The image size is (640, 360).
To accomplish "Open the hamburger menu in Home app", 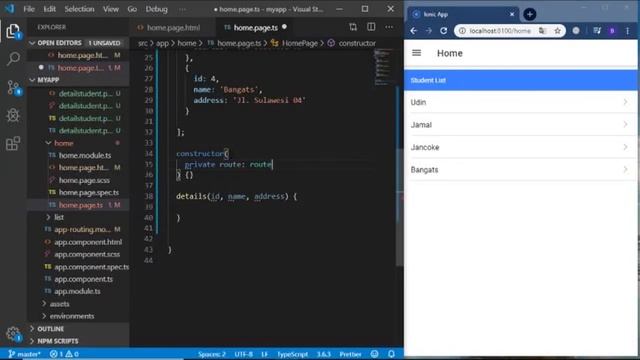I will (x=416, y=53).
